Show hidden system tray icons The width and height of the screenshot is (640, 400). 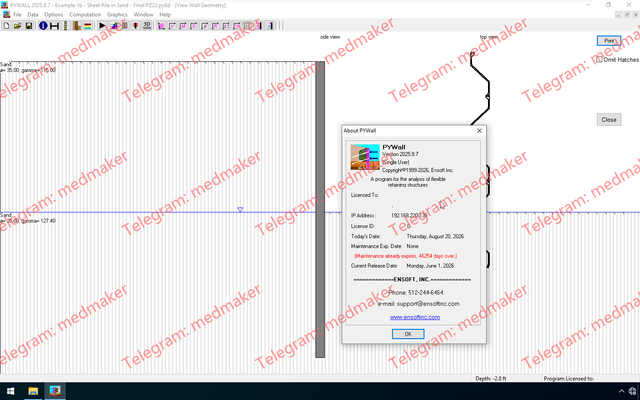point(622,391)
